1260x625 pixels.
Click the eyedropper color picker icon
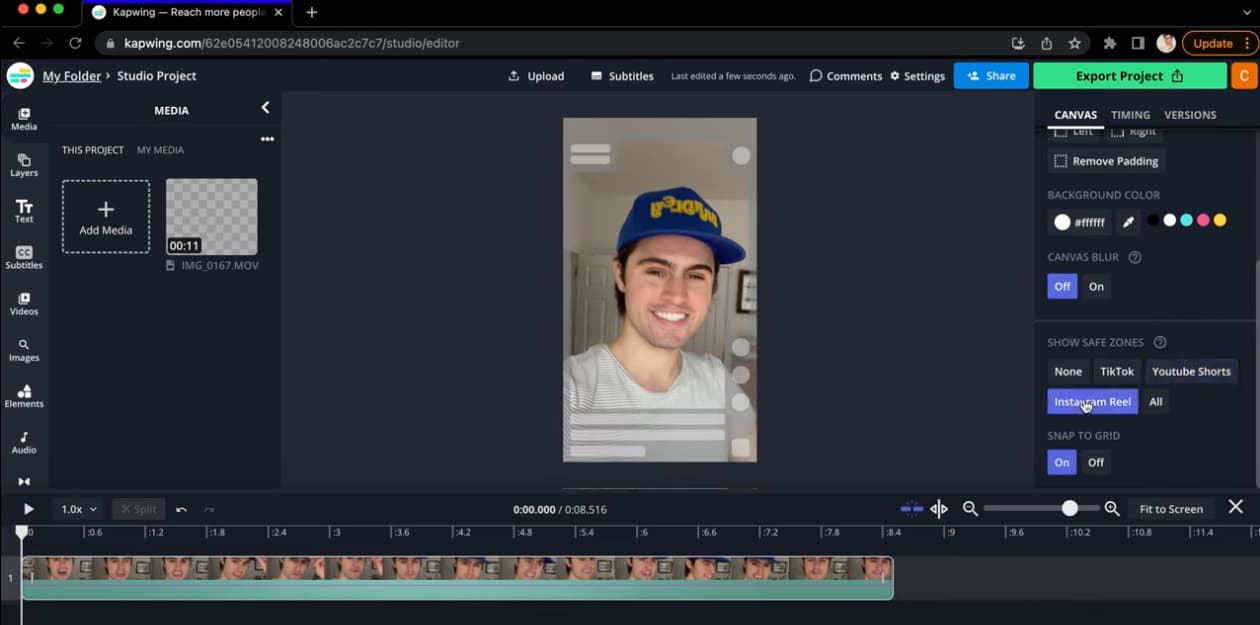point(1127,222)
